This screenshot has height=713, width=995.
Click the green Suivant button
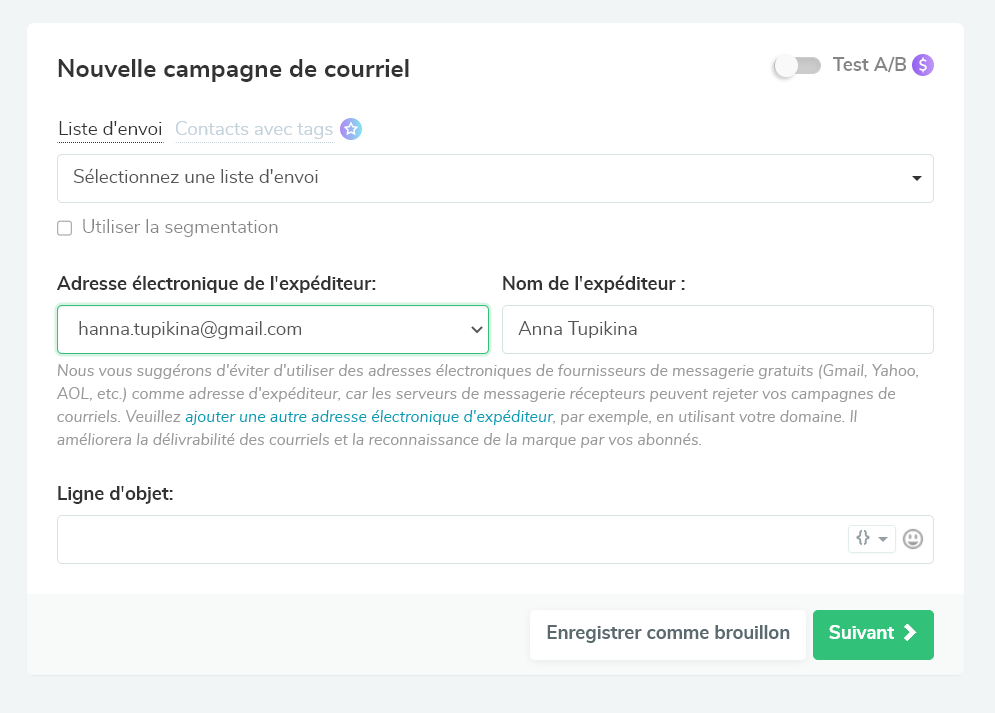(873, 634)
